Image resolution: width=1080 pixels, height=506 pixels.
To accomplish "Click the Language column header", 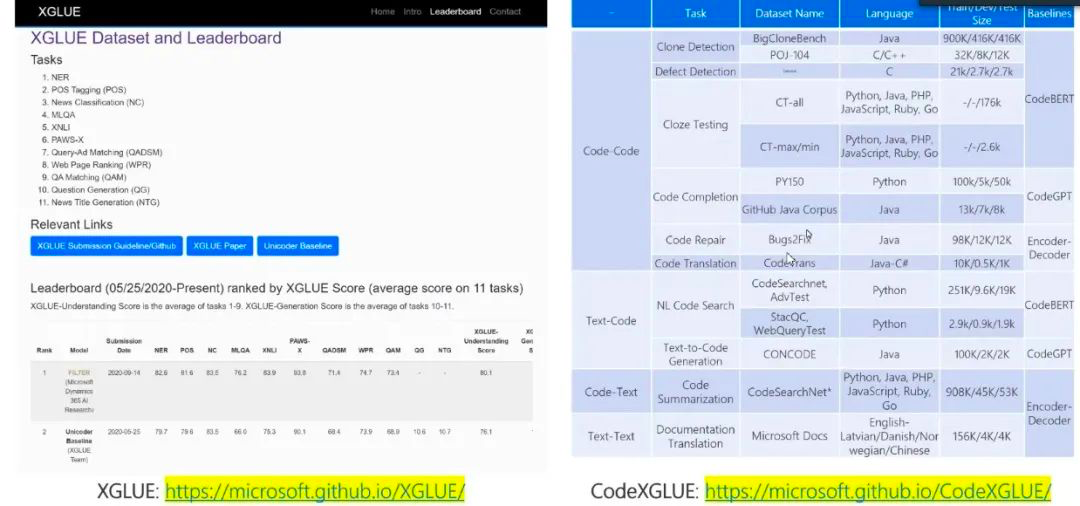I will click(889, 13).
